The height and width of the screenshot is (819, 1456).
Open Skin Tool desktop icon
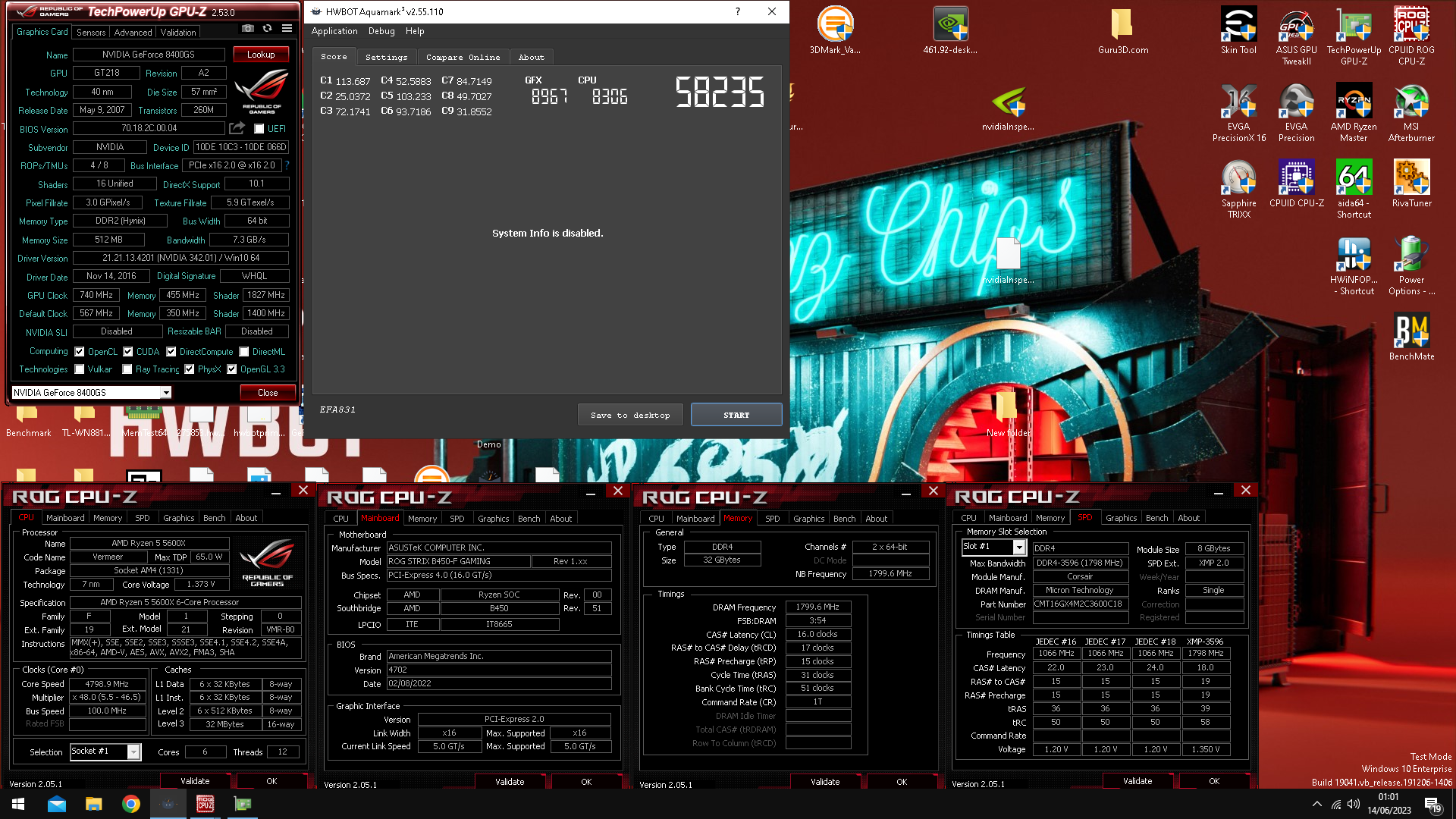1238,30
